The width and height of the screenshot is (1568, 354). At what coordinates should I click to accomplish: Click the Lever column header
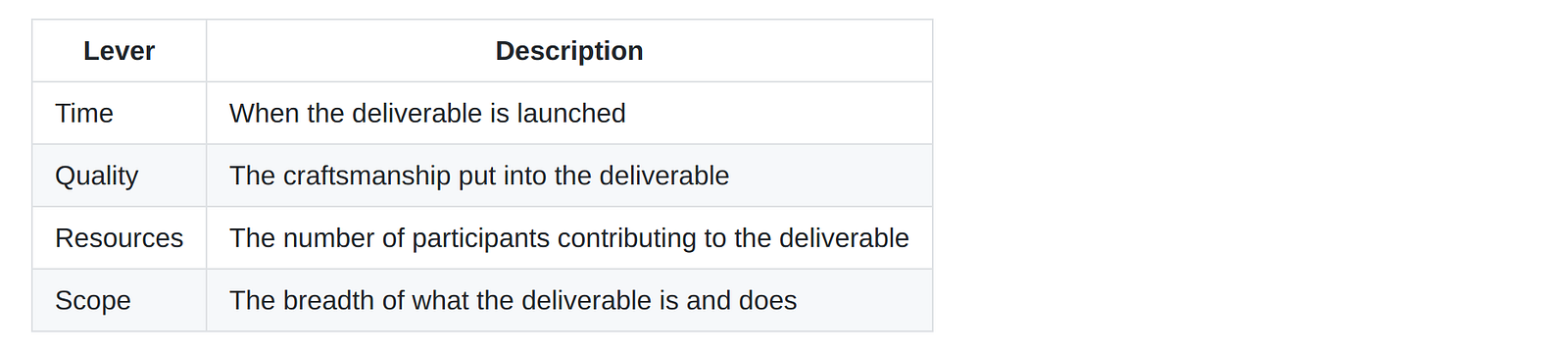[119, 51]
